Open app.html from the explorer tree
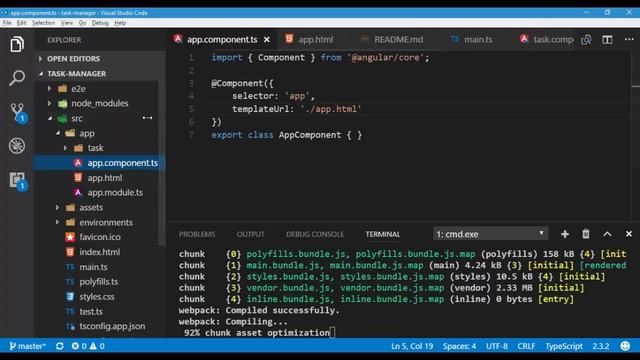 click(104, 178)
